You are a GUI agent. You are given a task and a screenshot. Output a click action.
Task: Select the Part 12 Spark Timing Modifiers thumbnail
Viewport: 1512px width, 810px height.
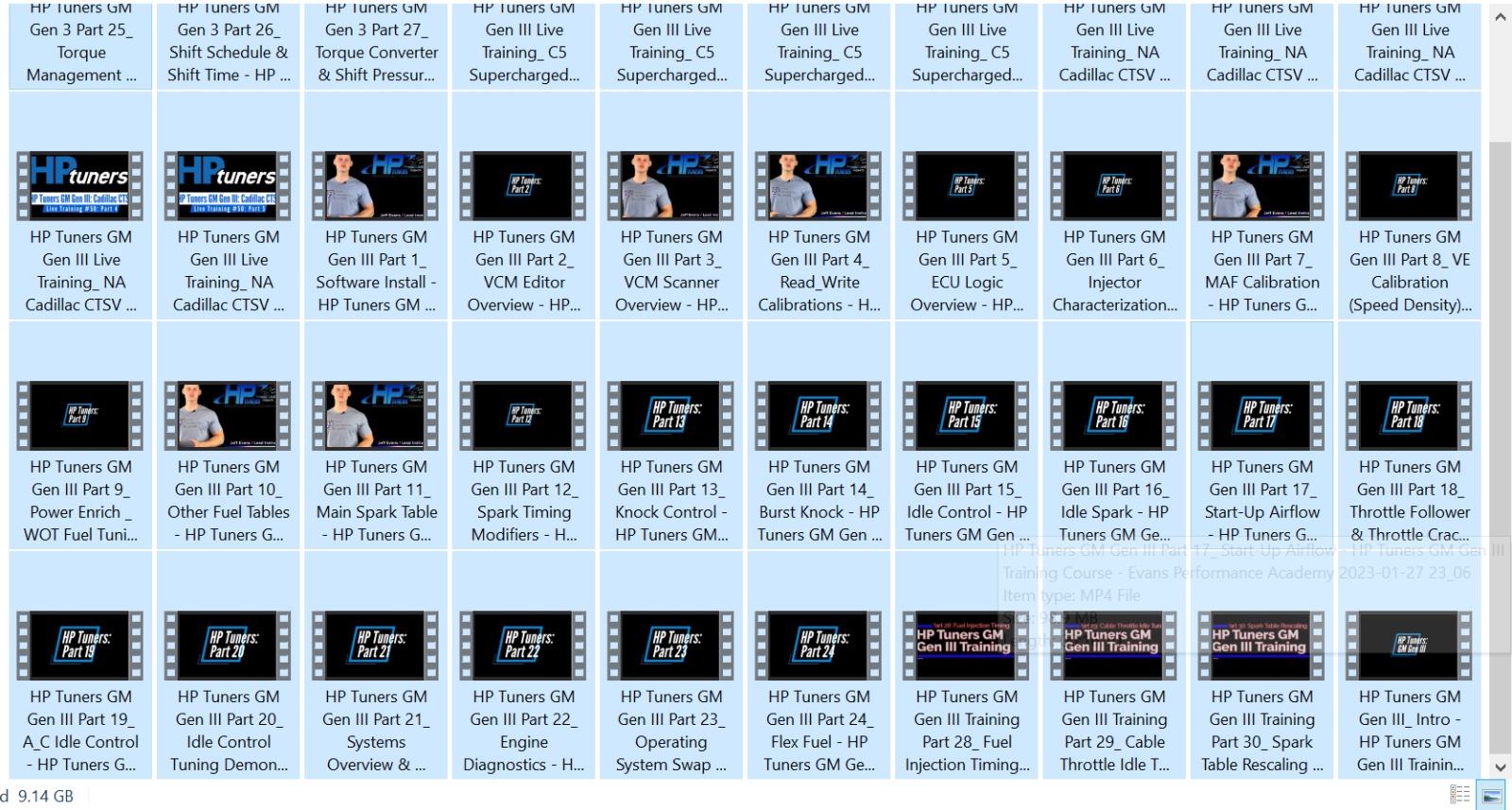pyautogui.click(x=523, y=416)
